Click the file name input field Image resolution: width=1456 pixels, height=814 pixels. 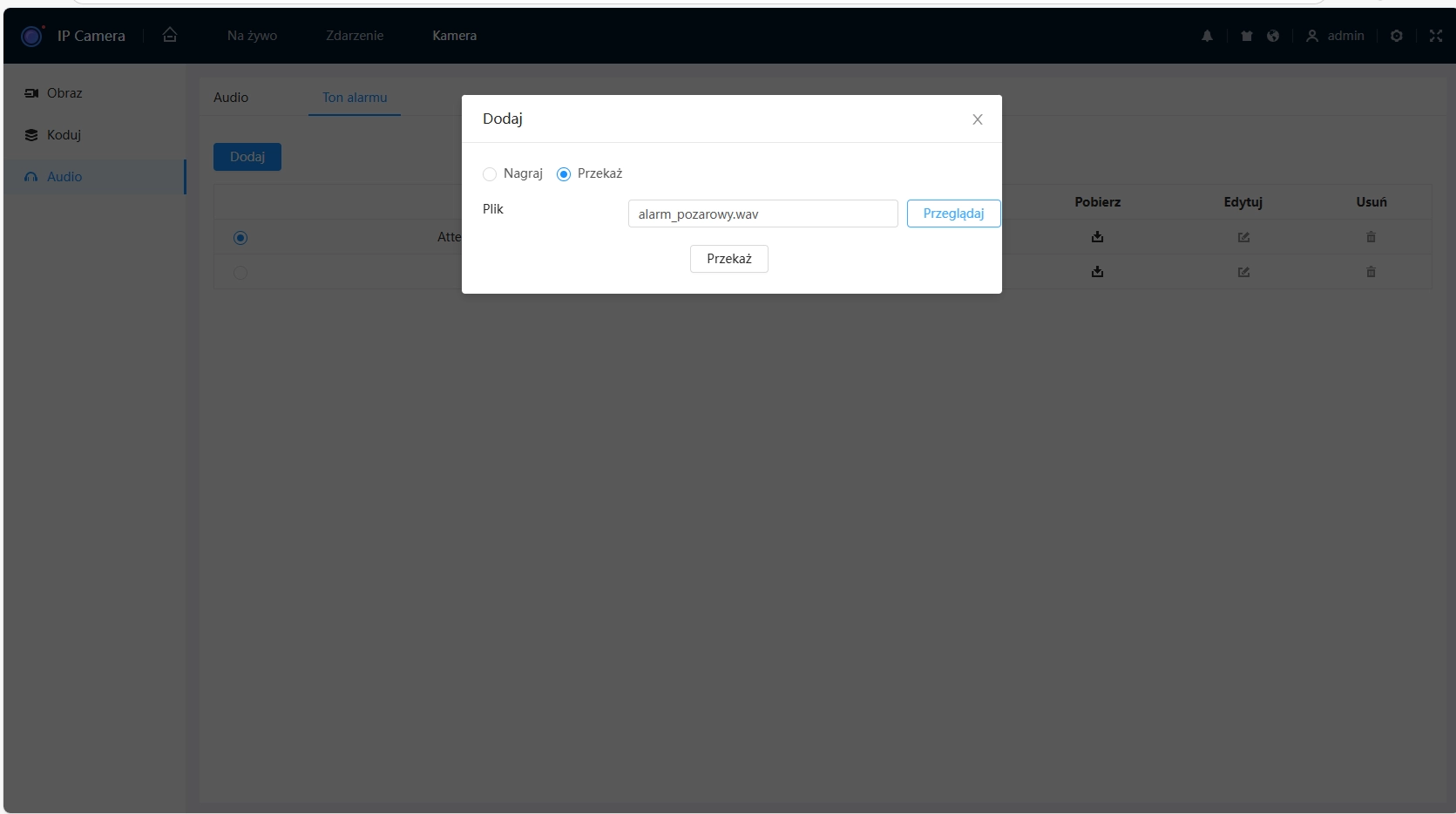tap(762, 214)
